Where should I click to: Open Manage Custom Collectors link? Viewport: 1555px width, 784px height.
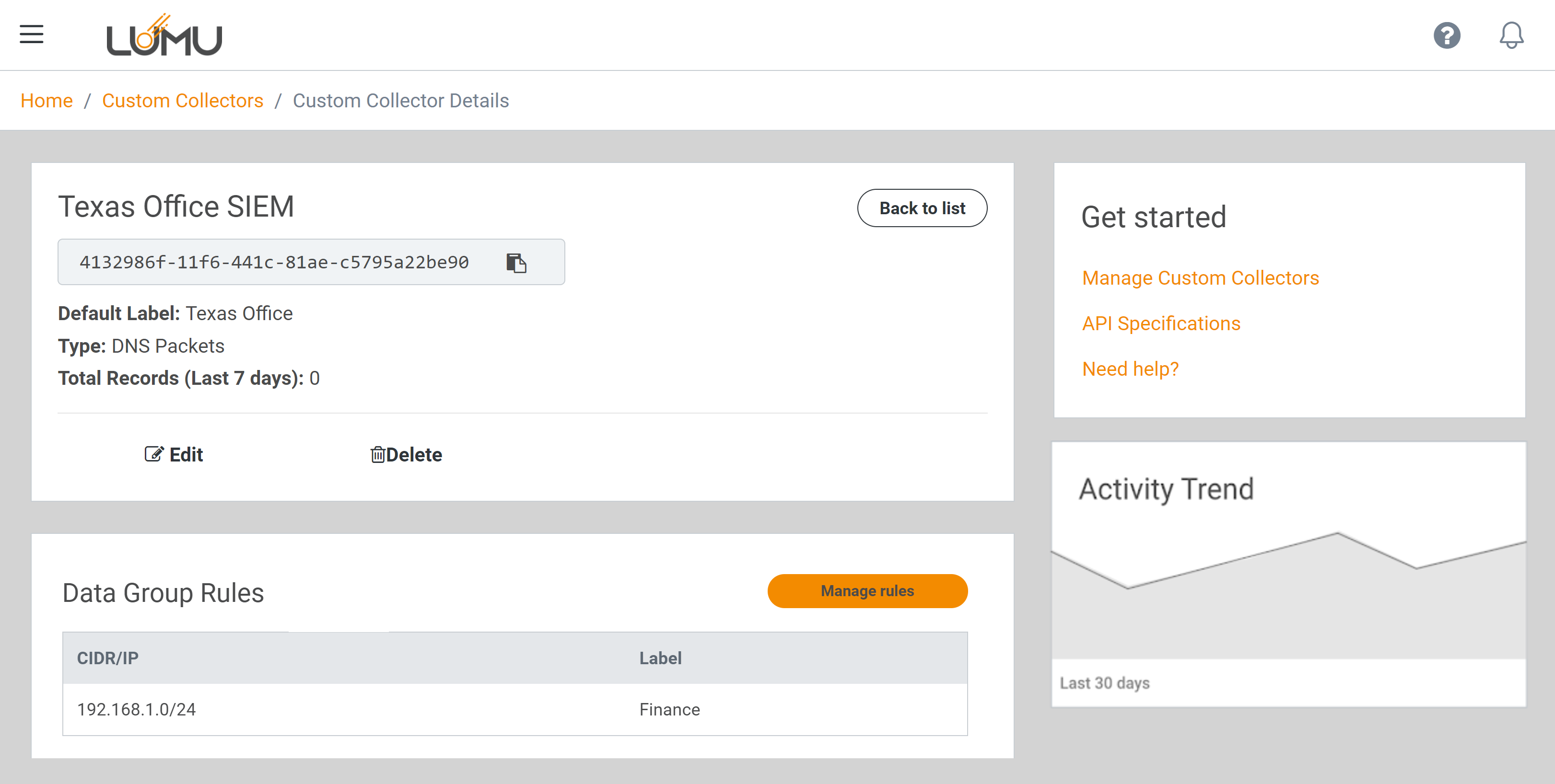coord(1200,278)
